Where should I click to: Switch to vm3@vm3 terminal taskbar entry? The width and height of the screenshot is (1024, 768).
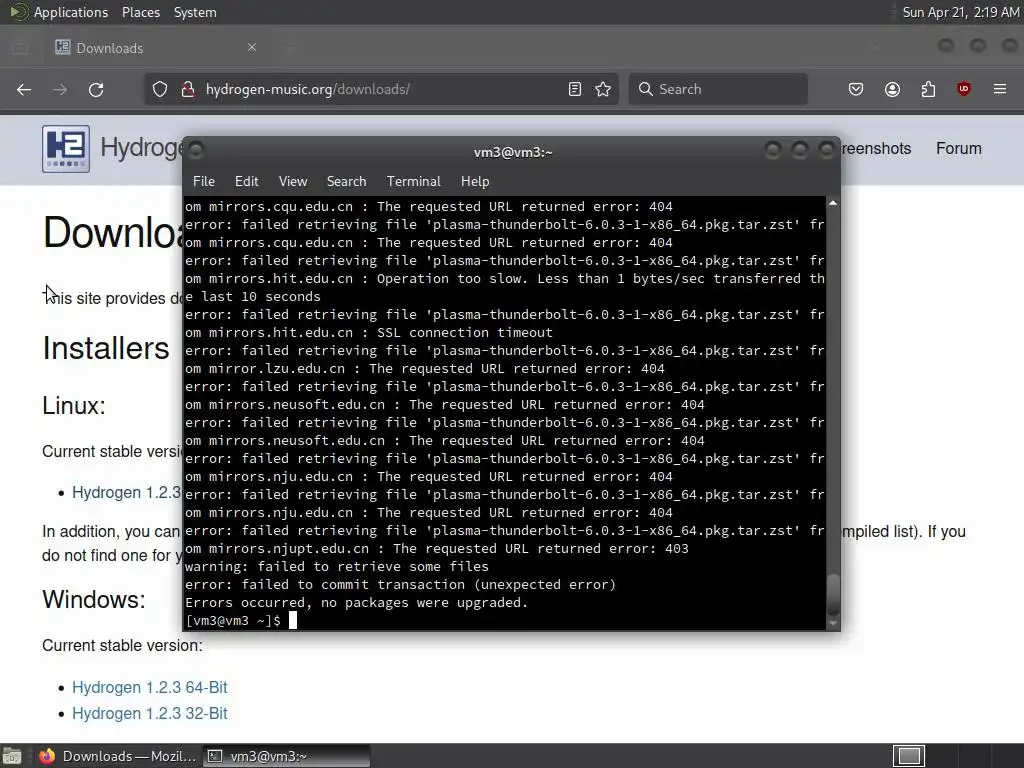click(x=286, y=756)
